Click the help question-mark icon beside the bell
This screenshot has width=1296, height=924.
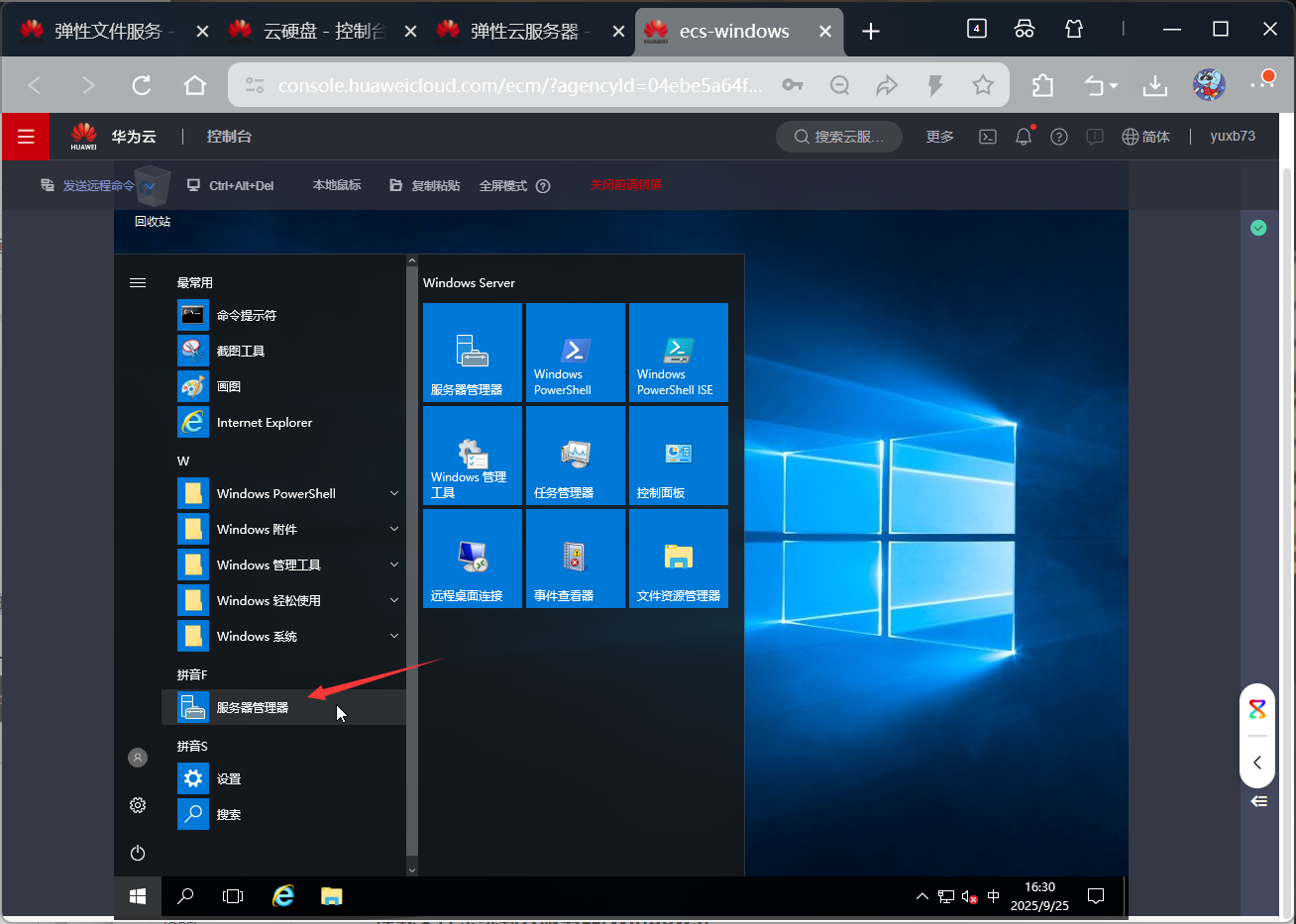click(1059, 137)
